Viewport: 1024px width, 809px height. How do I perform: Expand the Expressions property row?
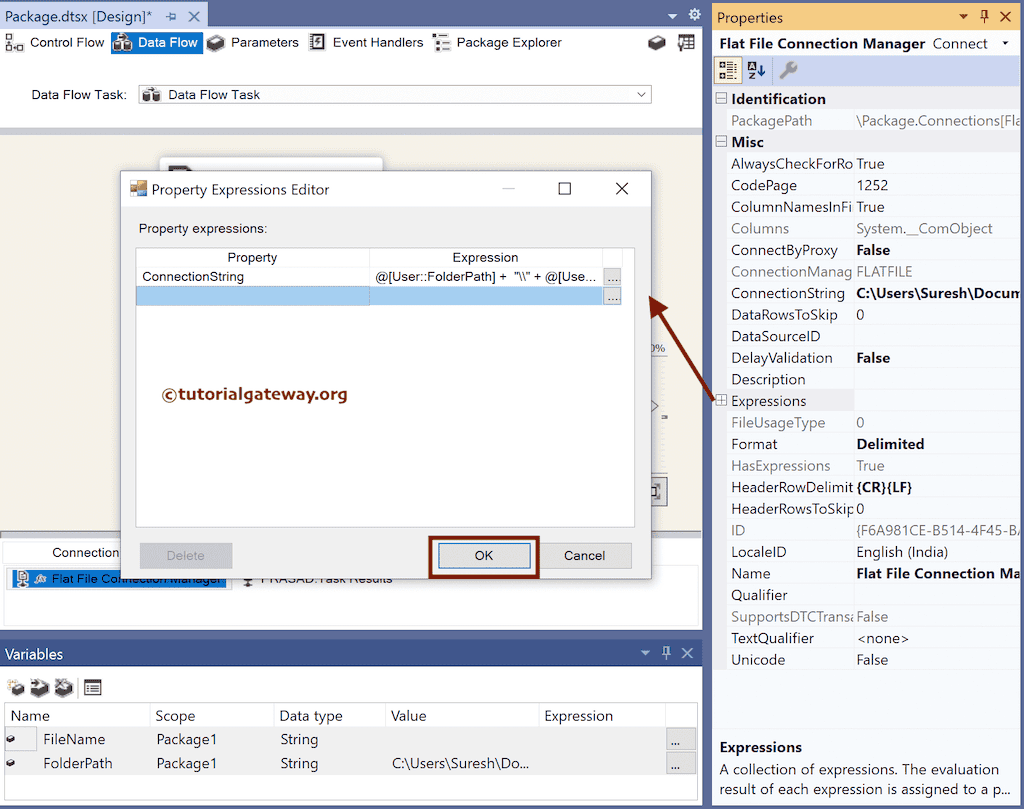coord(720,400)
